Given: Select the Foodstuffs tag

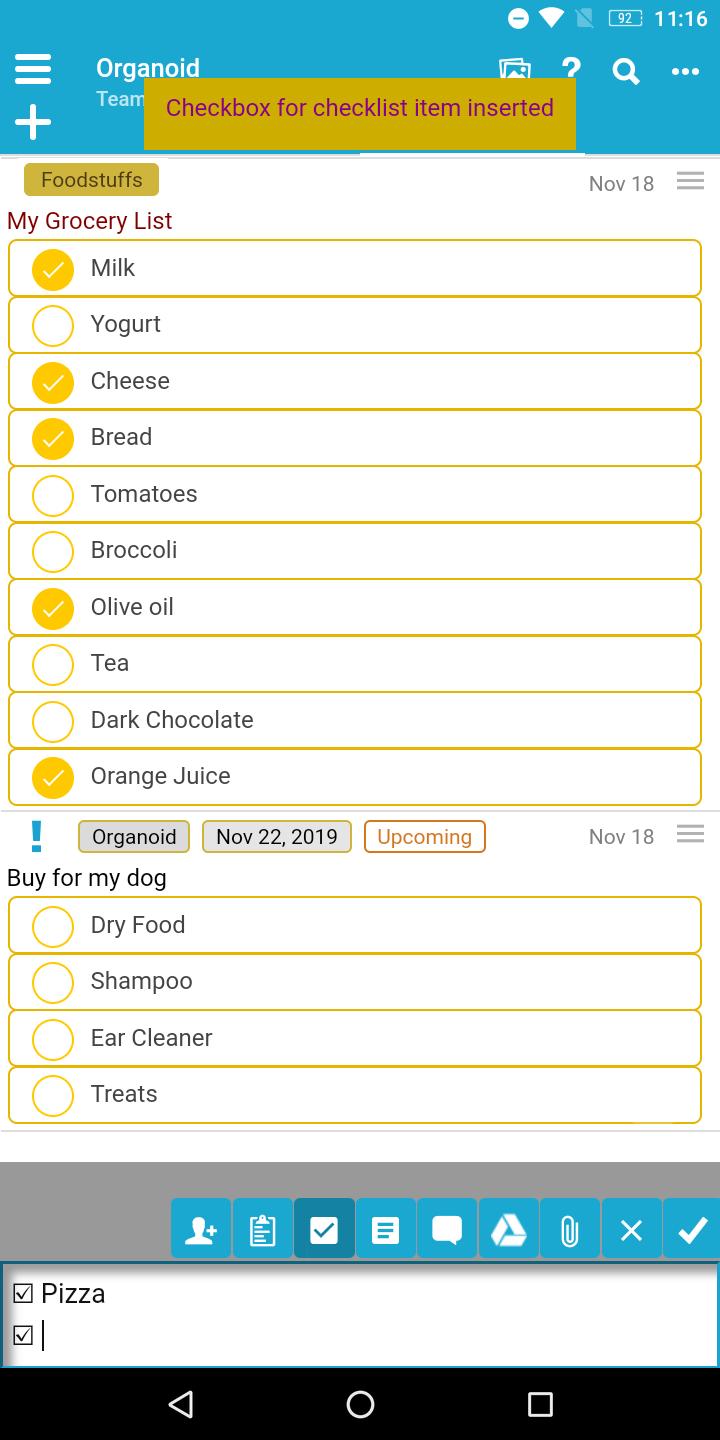Looking at the screenshot, I should pyautogui.click(x=91, y=180).
